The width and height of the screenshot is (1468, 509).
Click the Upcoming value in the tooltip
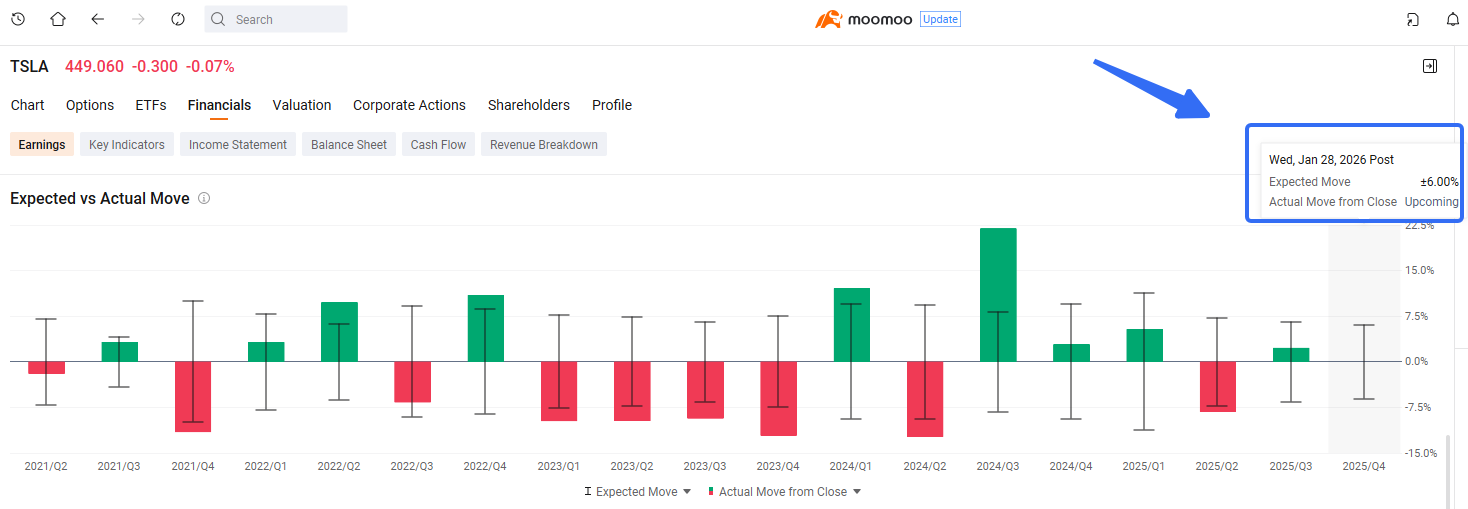(1432, 202)
